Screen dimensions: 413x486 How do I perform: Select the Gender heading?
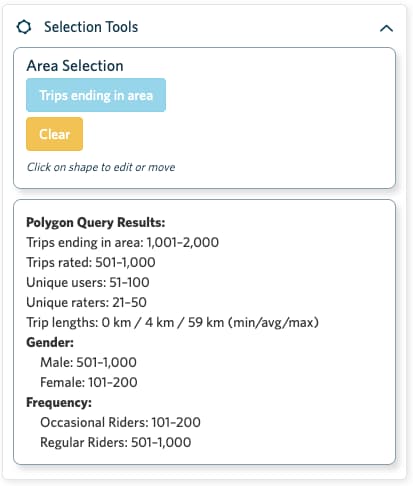tap(50, 342)
